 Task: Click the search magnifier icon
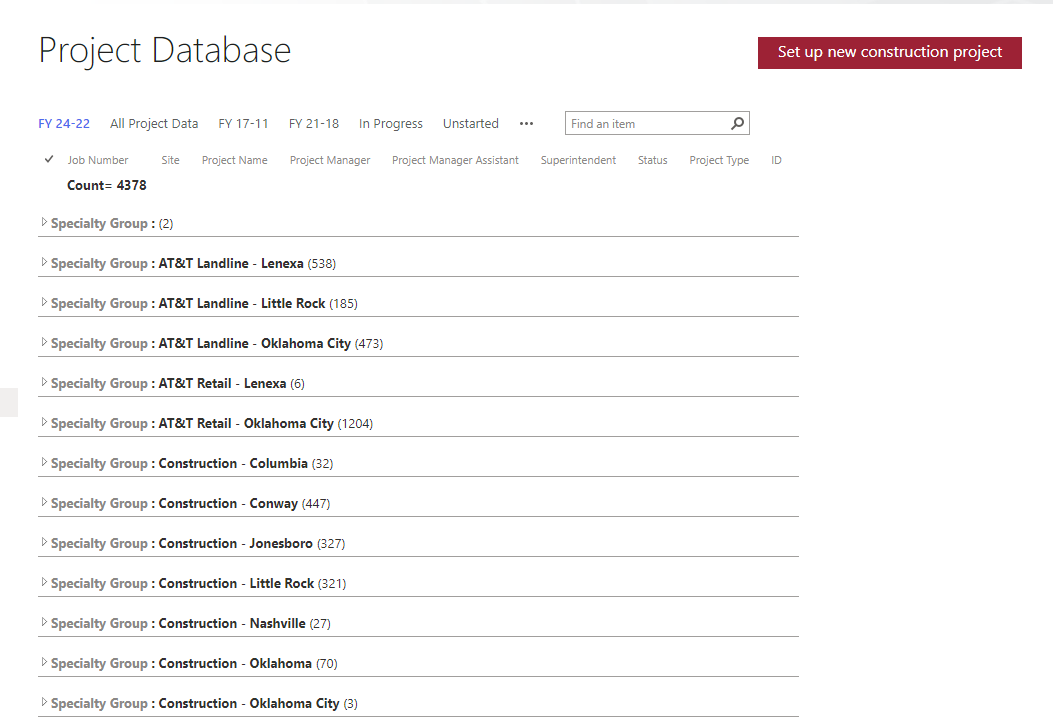pyautogui.click(x=737, y=124)
